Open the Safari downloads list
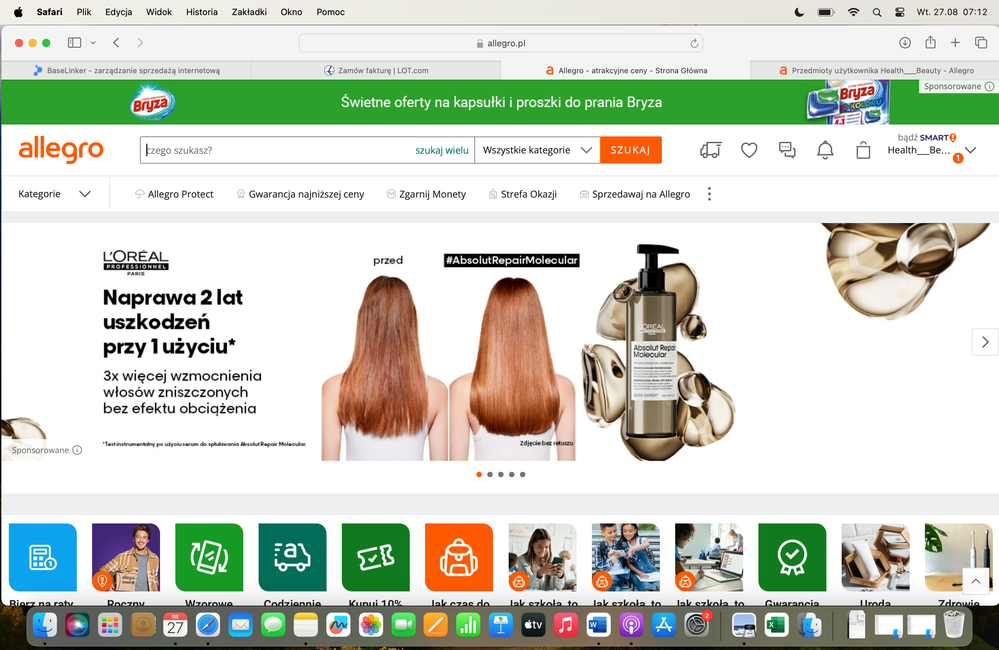The width and height of the screenshot is (999, 650). [905, 43]
